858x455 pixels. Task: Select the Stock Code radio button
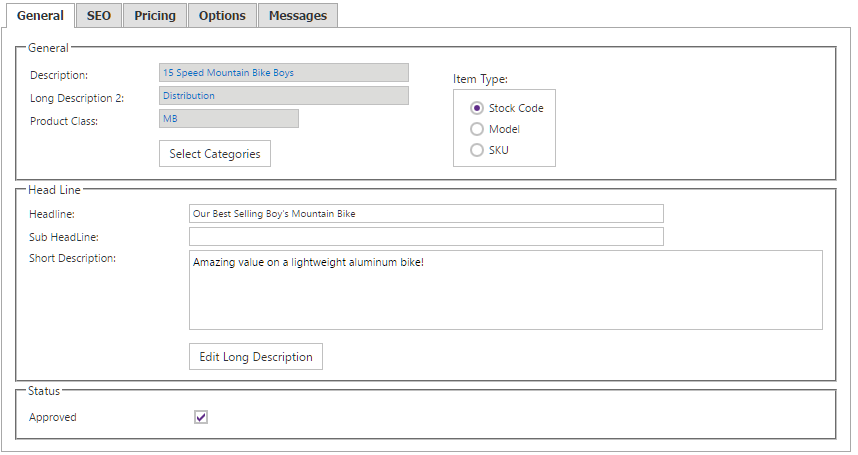point(477,108)
